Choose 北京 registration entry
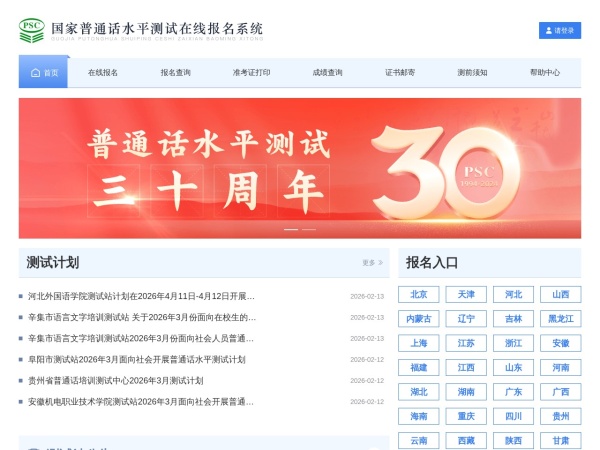Viewport: 600px width, 450px height. tap(419, 295)
